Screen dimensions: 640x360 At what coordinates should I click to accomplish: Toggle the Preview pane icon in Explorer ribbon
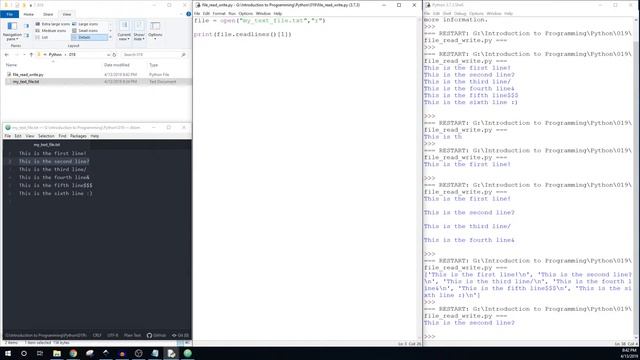tap(27, 26)
